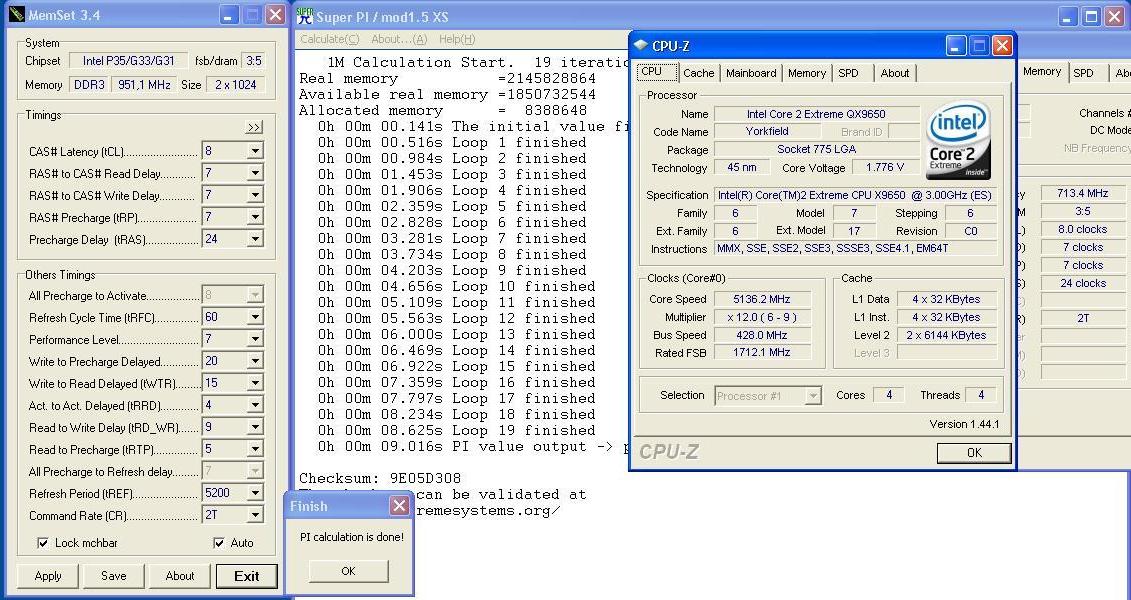Screen dimensions: 1131x600
Task: Switch to the Cache tab in CPU-Z
Action: coord(698,73)
